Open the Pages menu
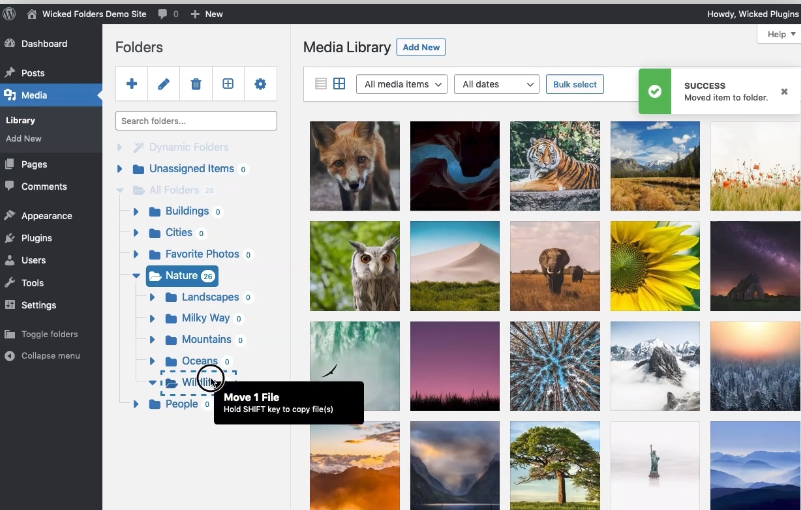The width and height of the screenshot is (801, 510). coord(34,165)
